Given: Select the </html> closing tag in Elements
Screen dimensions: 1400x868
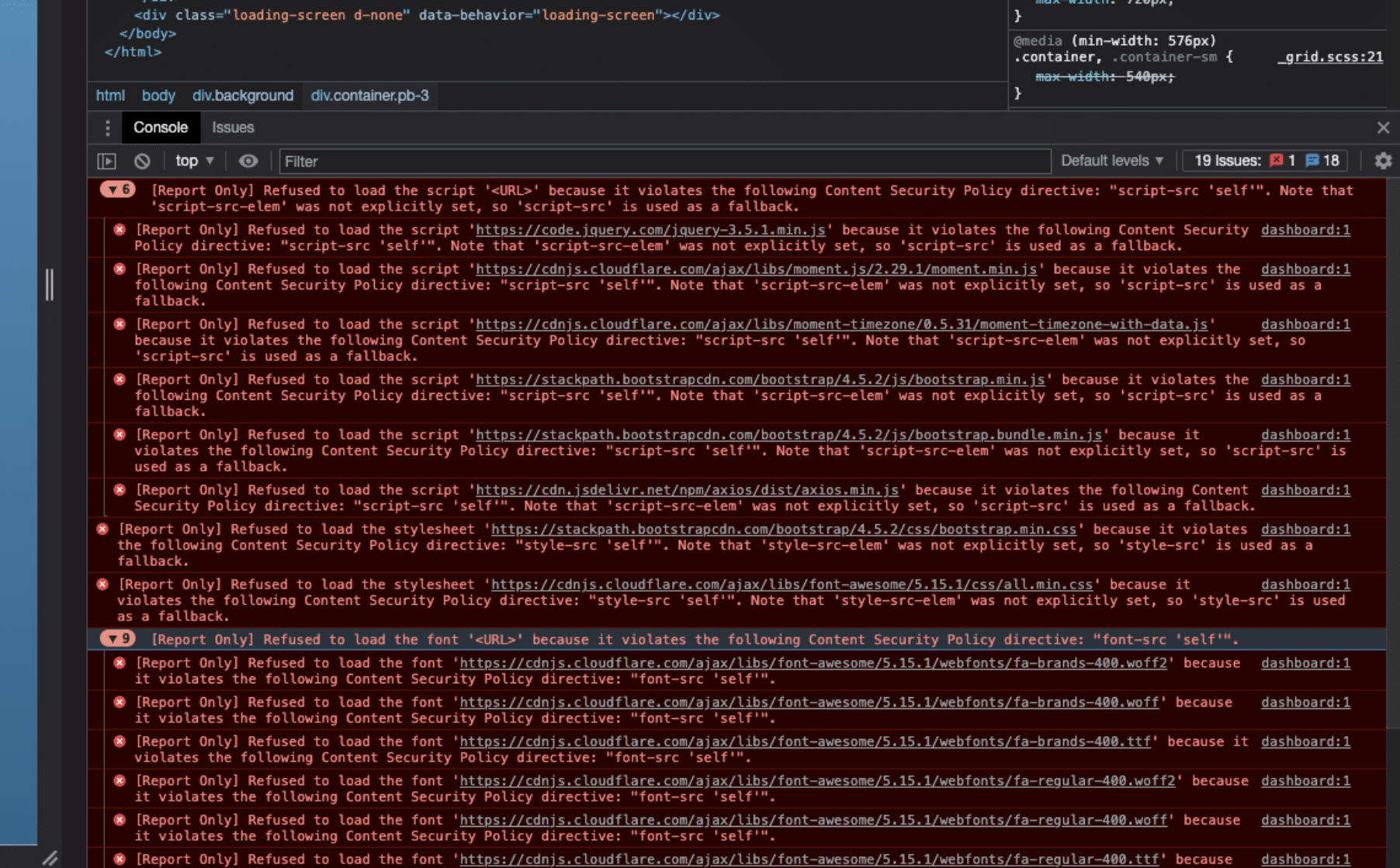Looking at the screenshot, I should point(133,52).
